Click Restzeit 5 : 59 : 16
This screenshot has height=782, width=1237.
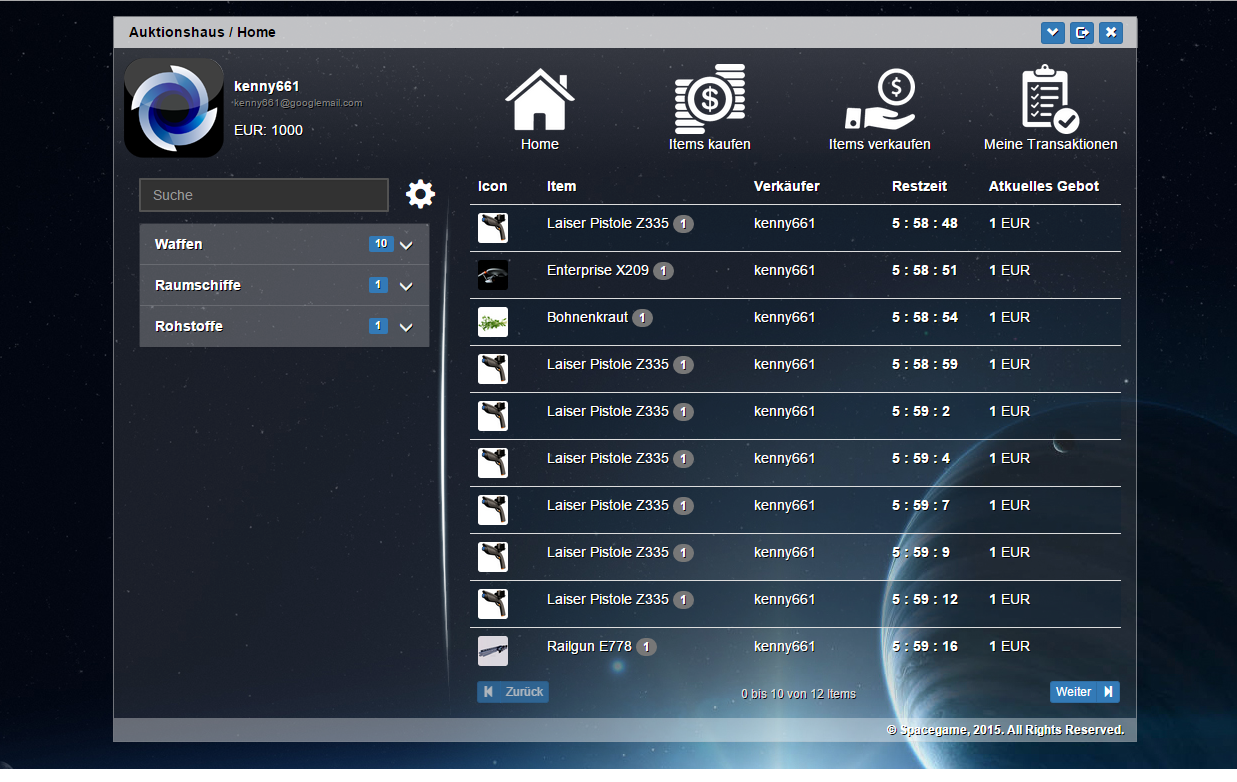925,646
